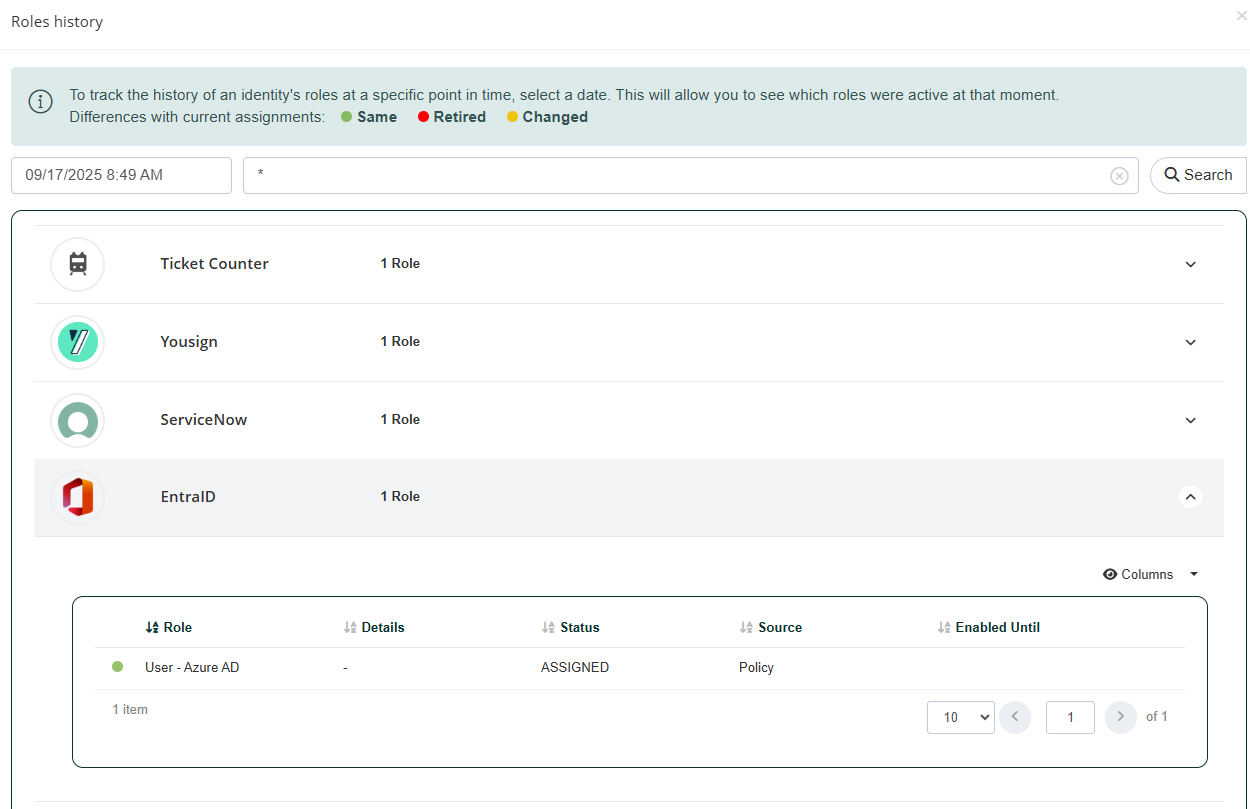Close the Roles history dialog
Screen dimensions: 1250x809
1241,15
